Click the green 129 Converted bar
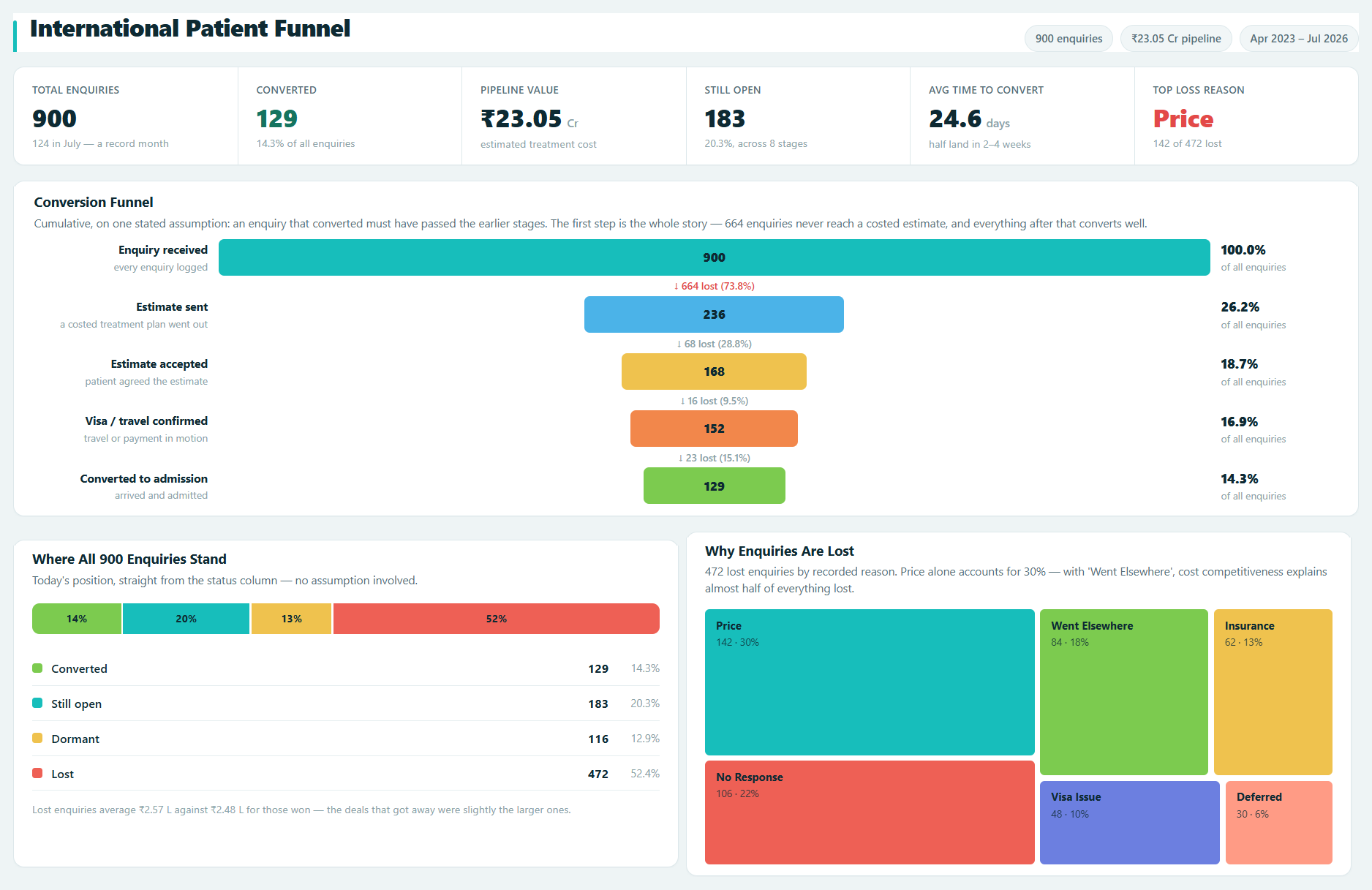Viewport: 1372px width, 890px height. (x=715, y=486)
